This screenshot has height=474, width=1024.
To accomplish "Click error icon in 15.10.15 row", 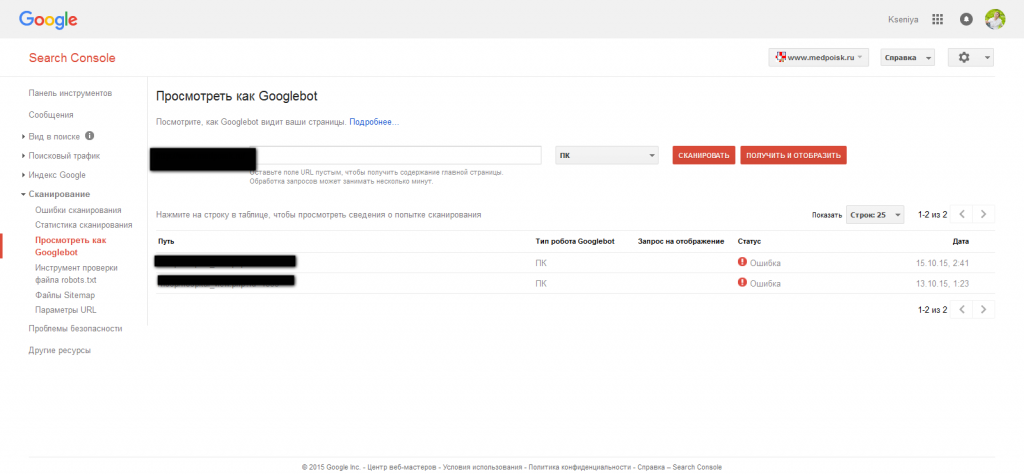I will pyautogui.click(x=742, y=262).
